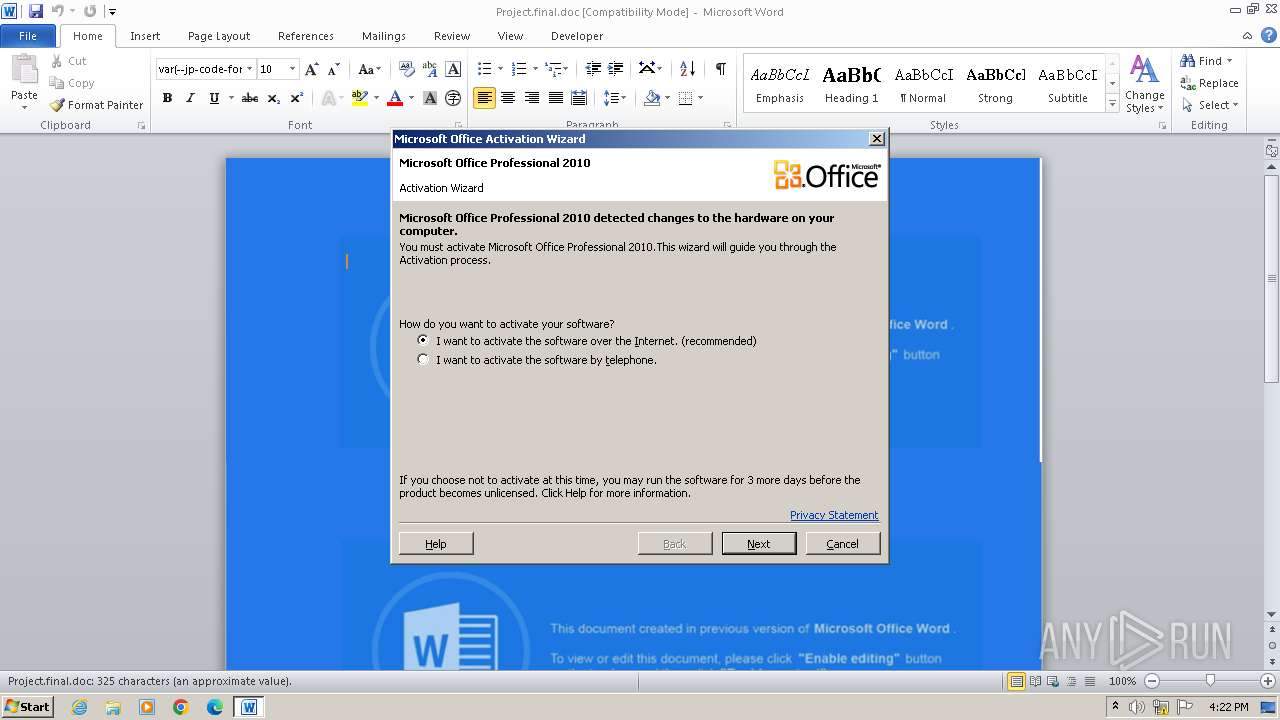This screenshot has width=1280, height=720.
Task: Apply the Strong style
Action: 995,84
